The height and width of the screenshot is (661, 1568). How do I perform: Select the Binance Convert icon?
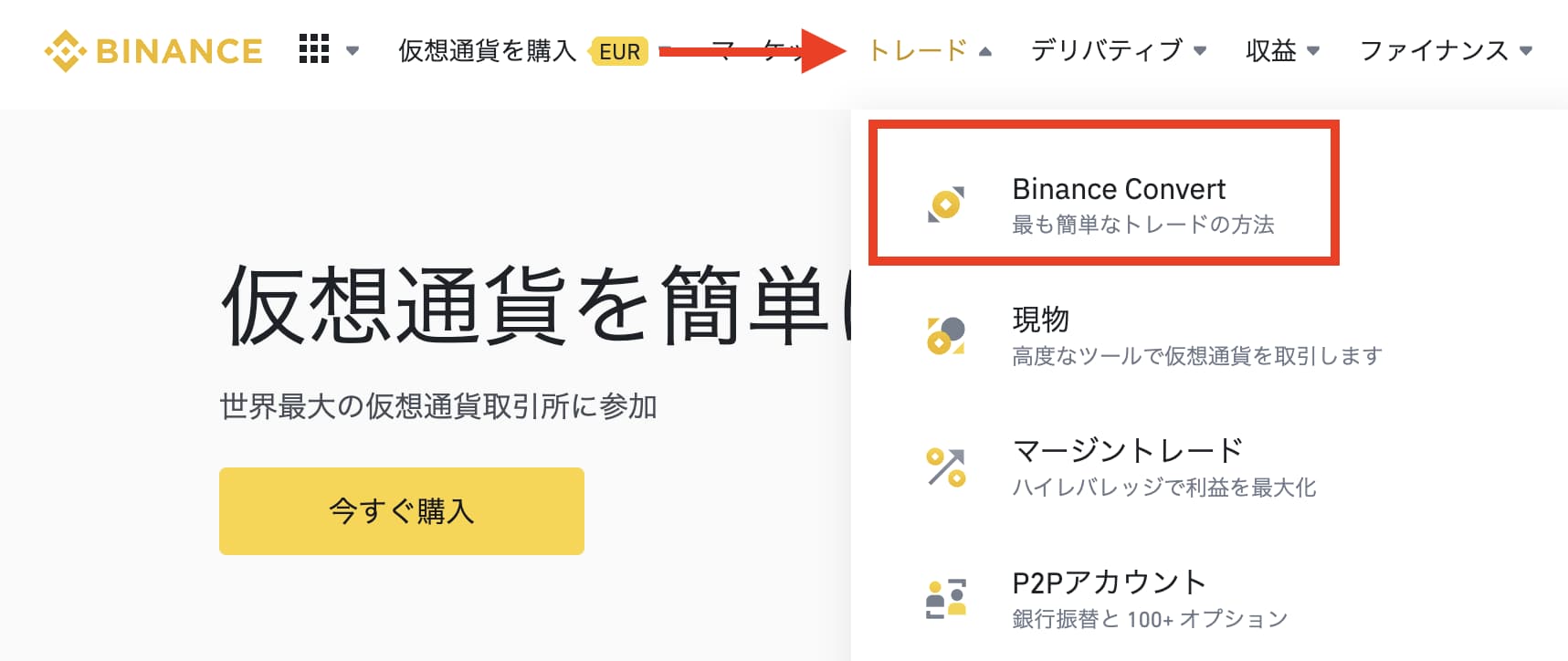coord(945,203)
